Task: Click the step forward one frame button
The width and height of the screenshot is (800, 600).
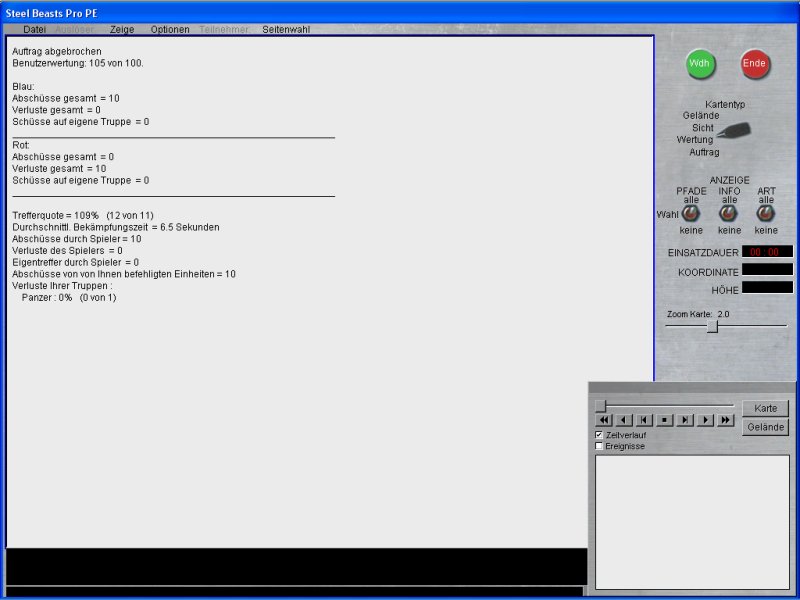Action: pyautogui.click(x=685, y=420)
